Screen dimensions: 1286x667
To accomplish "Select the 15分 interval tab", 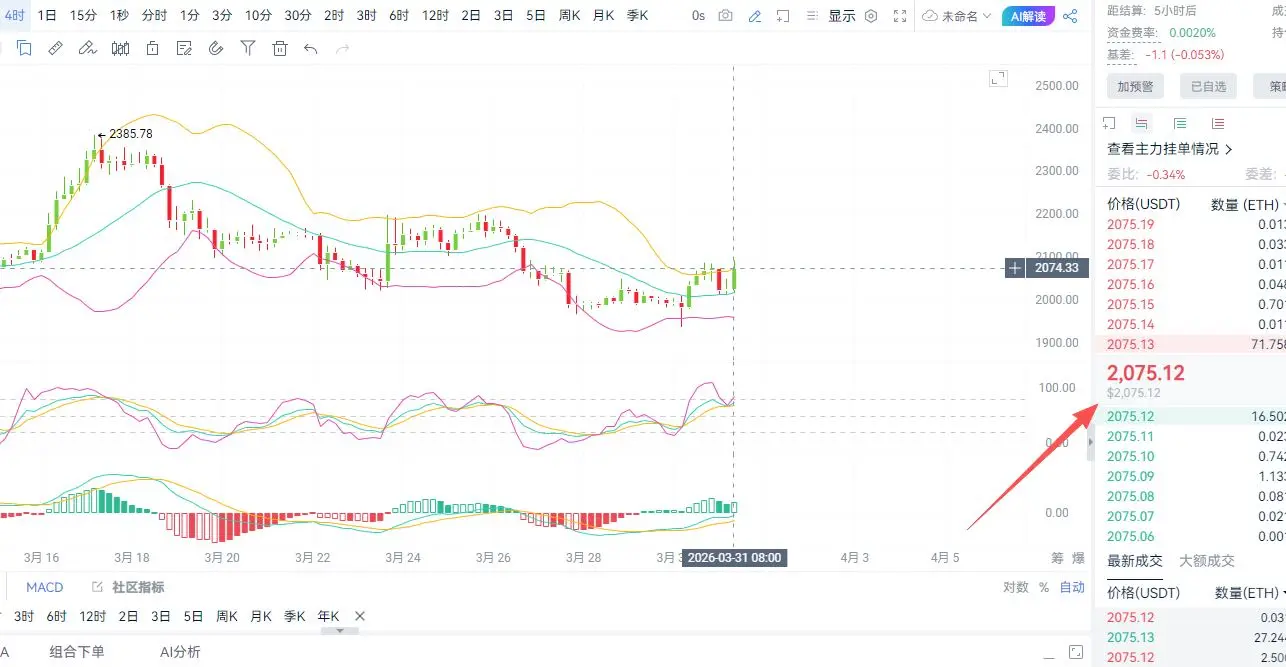I will pos(83,16).
